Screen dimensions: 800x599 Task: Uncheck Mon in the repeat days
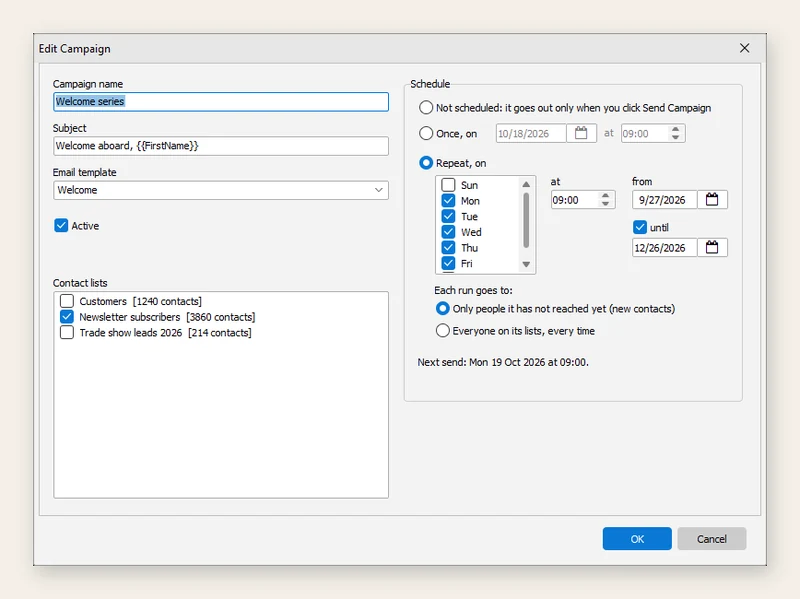pyautogui.click(x=448, y=201)
